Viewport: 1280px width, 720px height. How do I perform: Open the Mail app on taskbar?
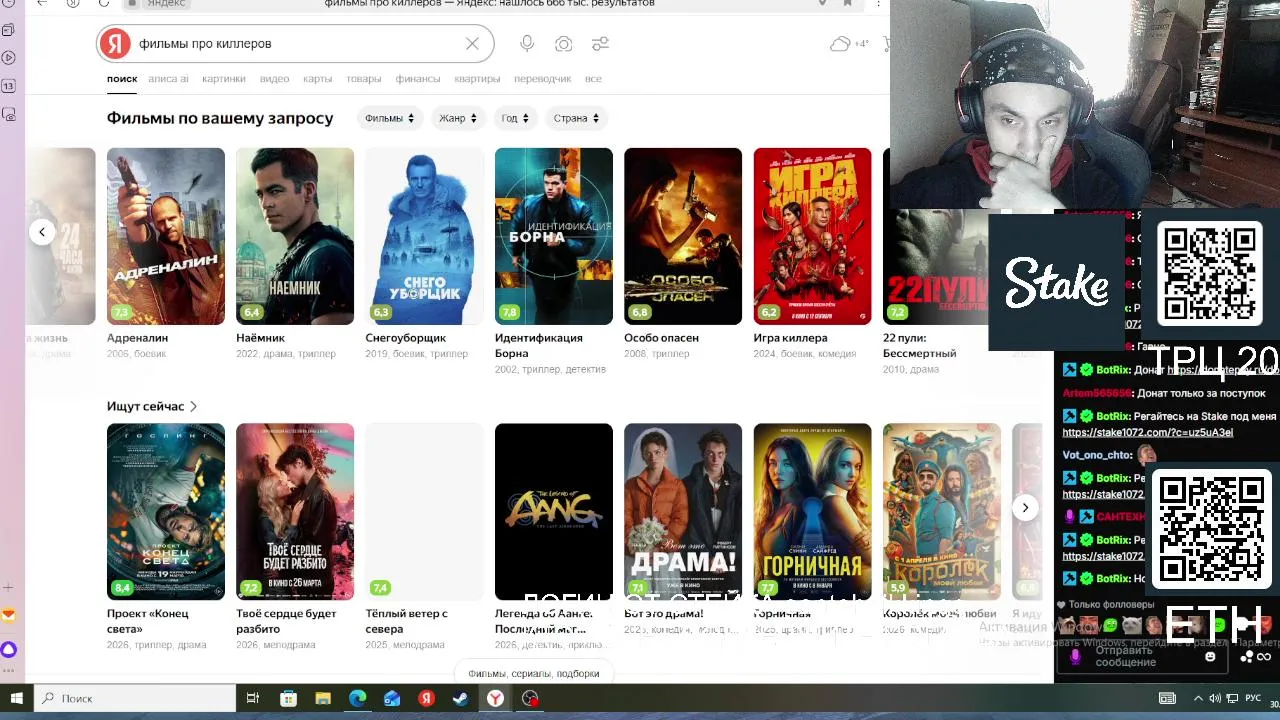[392, 698]
